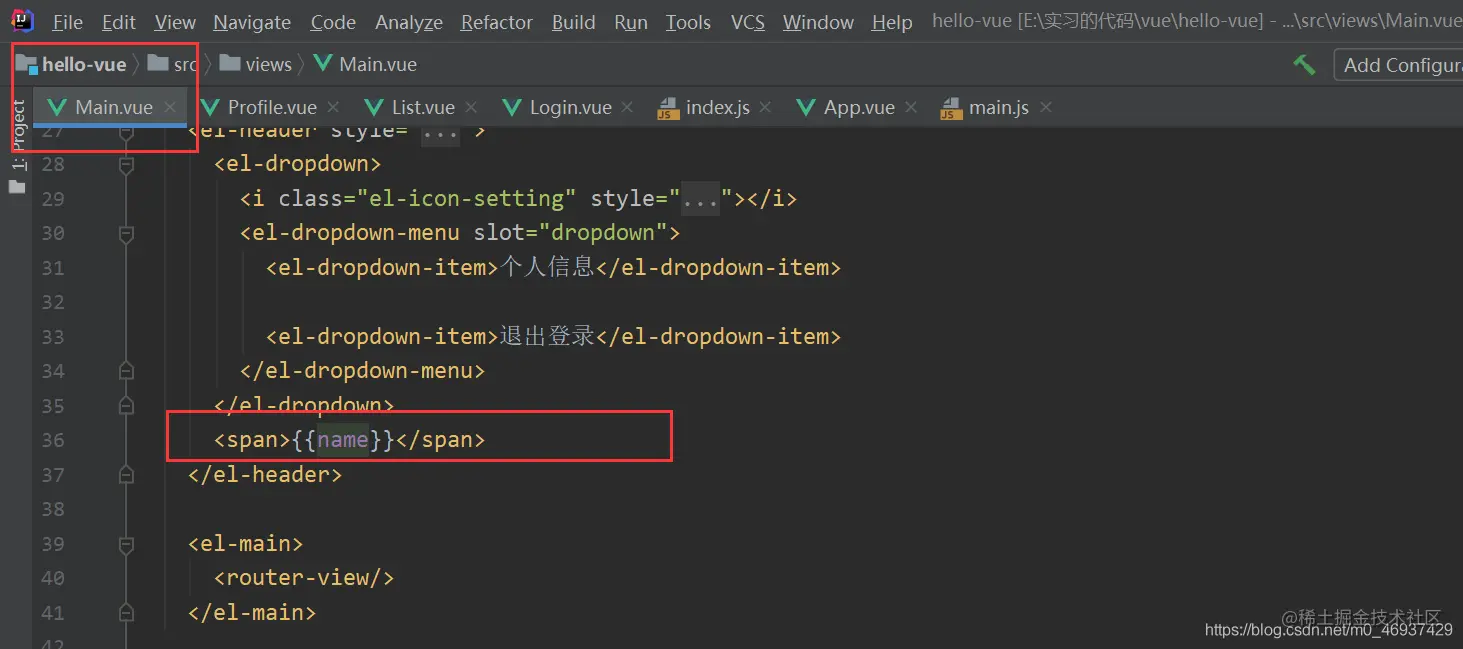Collapse el-dropdown-menu block at line 30
The image size is (1463, 649).
point(126,234)
